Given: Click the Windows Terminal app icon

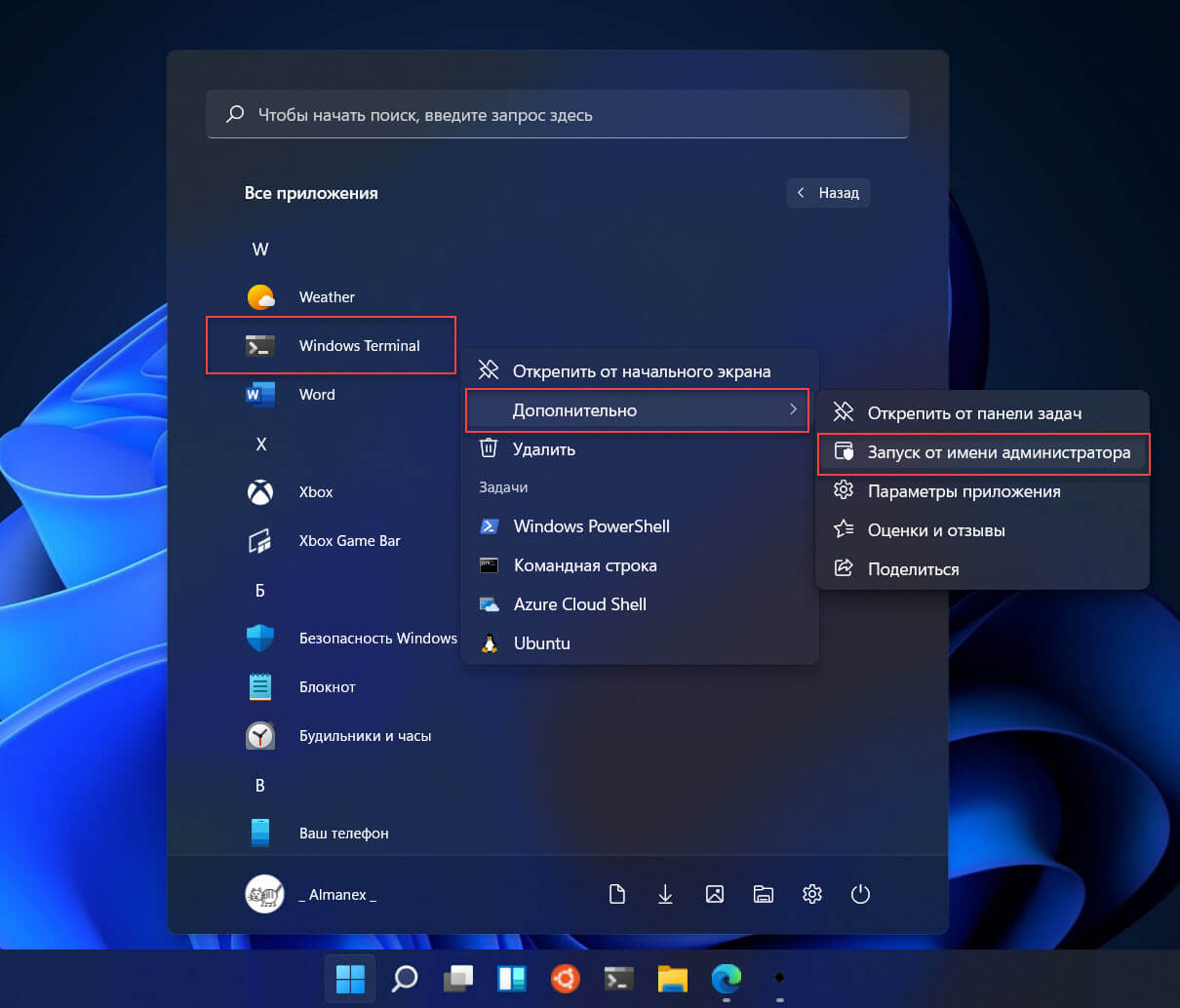Looking at the screenshot, I should click(260, 346).
